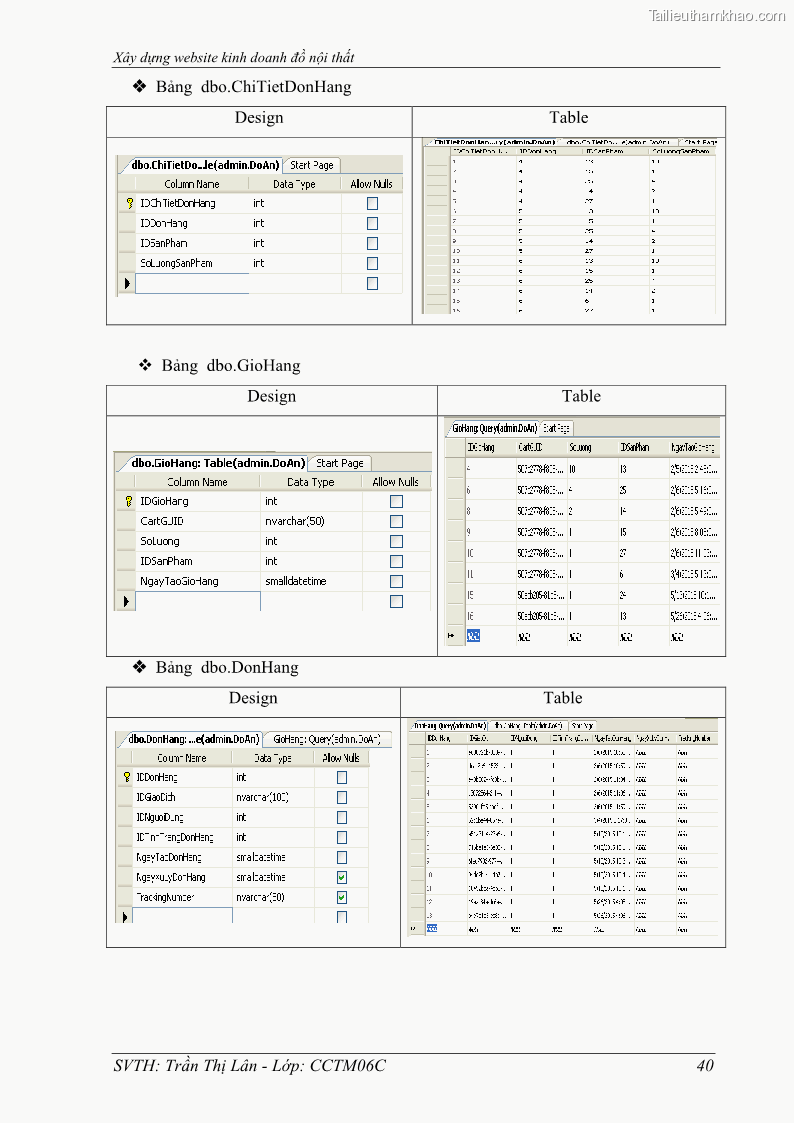The height and width of the screenshot is (1123, 794).
Task: Switch to GioHang: Query tab in DonHang designer
Action: pos(326,739)
